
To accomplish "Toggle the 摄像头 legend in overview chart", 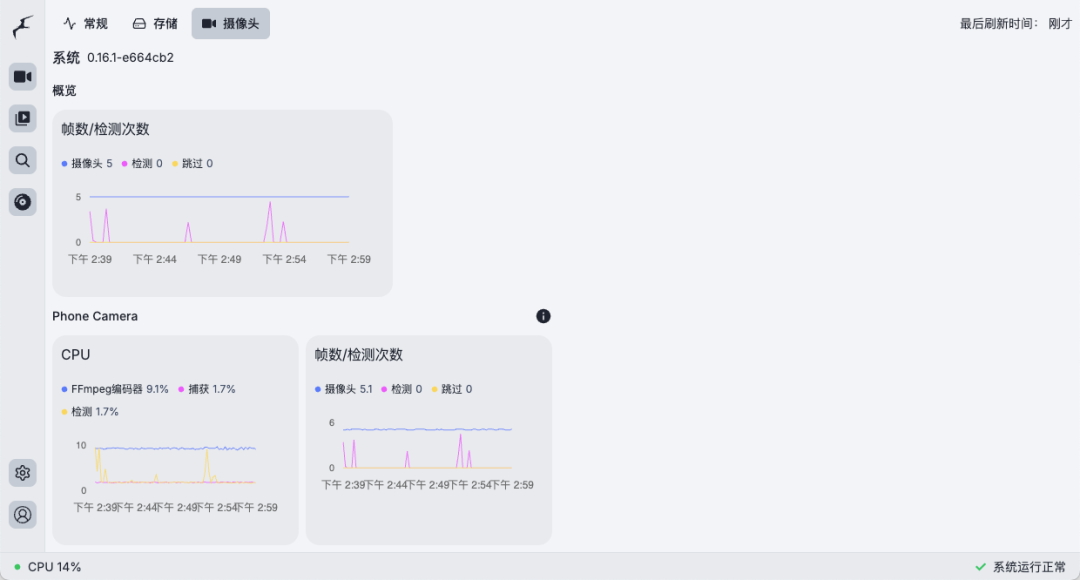I will pos(85,163).
